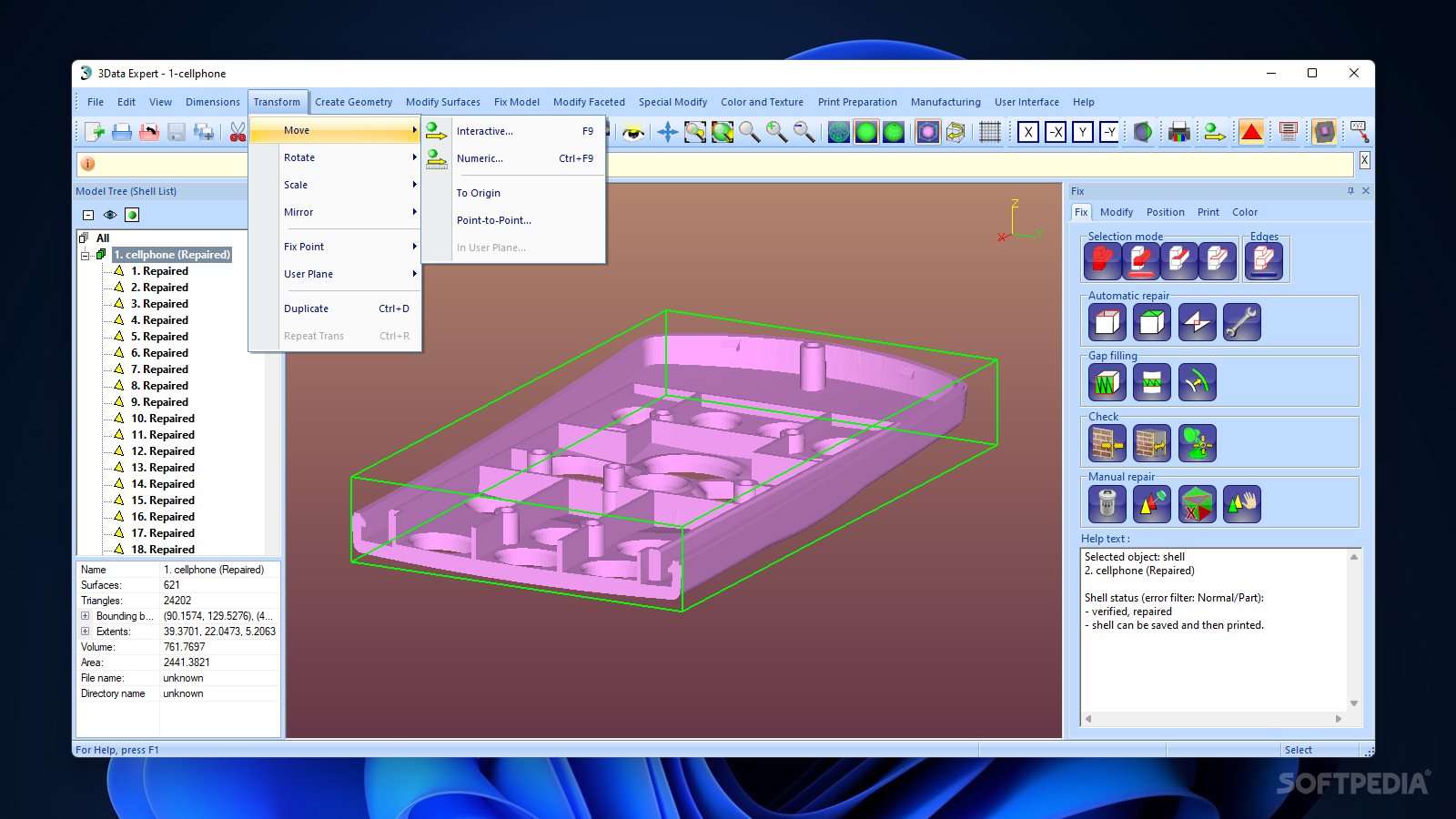Click the zoom out magnifier with minus

[x=804, y=132]
